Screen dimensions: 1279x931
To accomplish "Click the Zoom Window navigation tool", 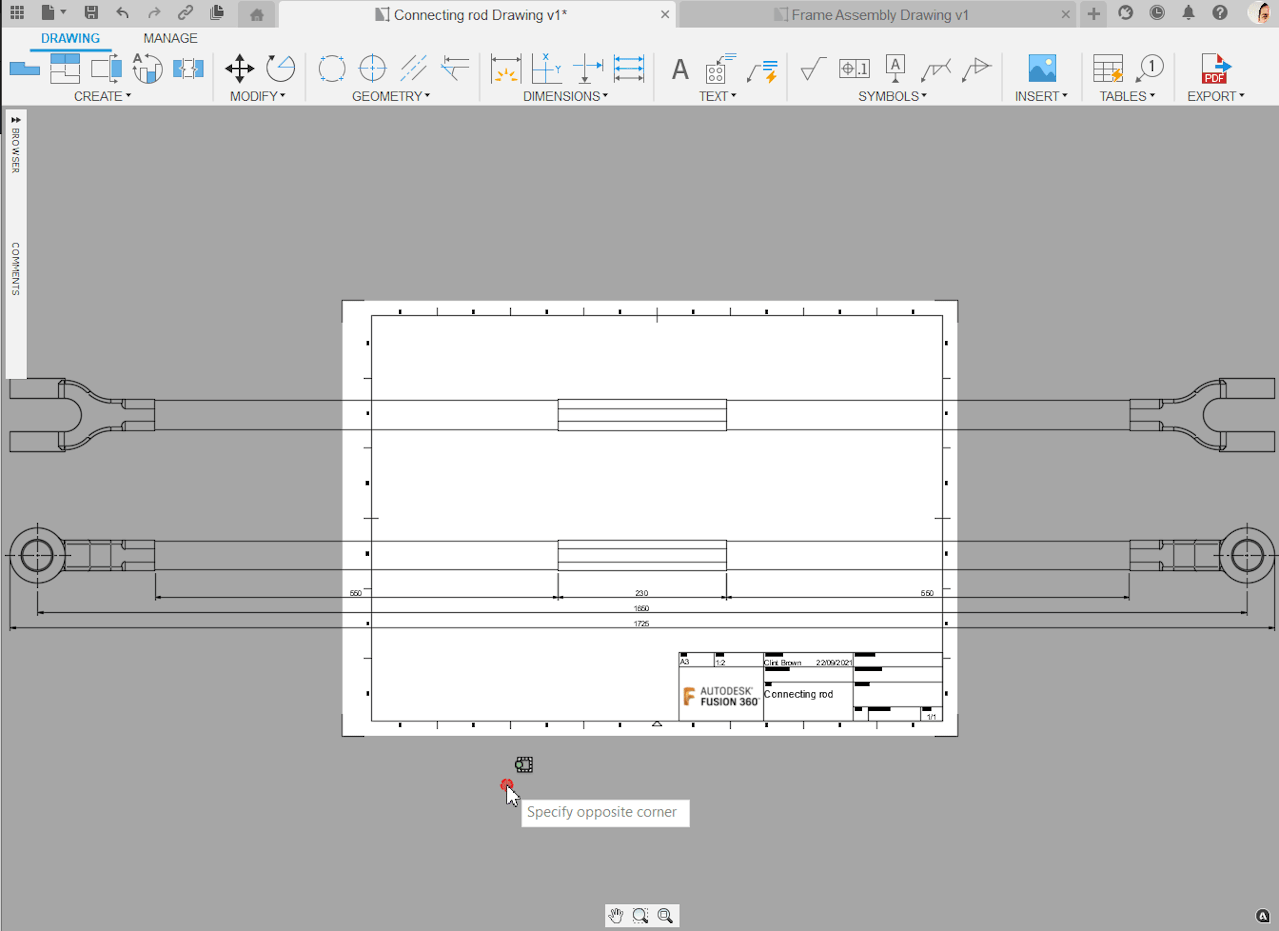I will pyautogui.click(x=641, y=915).
